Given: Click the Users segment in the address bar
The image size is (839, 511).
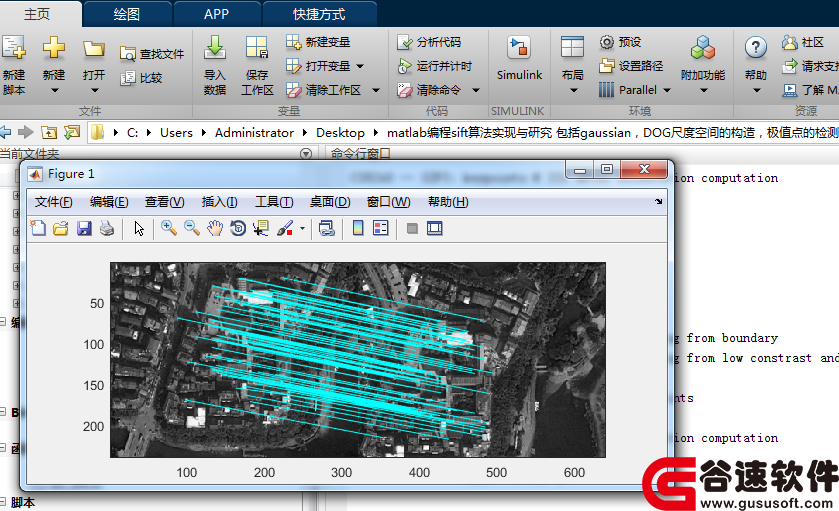Looking at the screenshot, I should [x=176, y=133].
